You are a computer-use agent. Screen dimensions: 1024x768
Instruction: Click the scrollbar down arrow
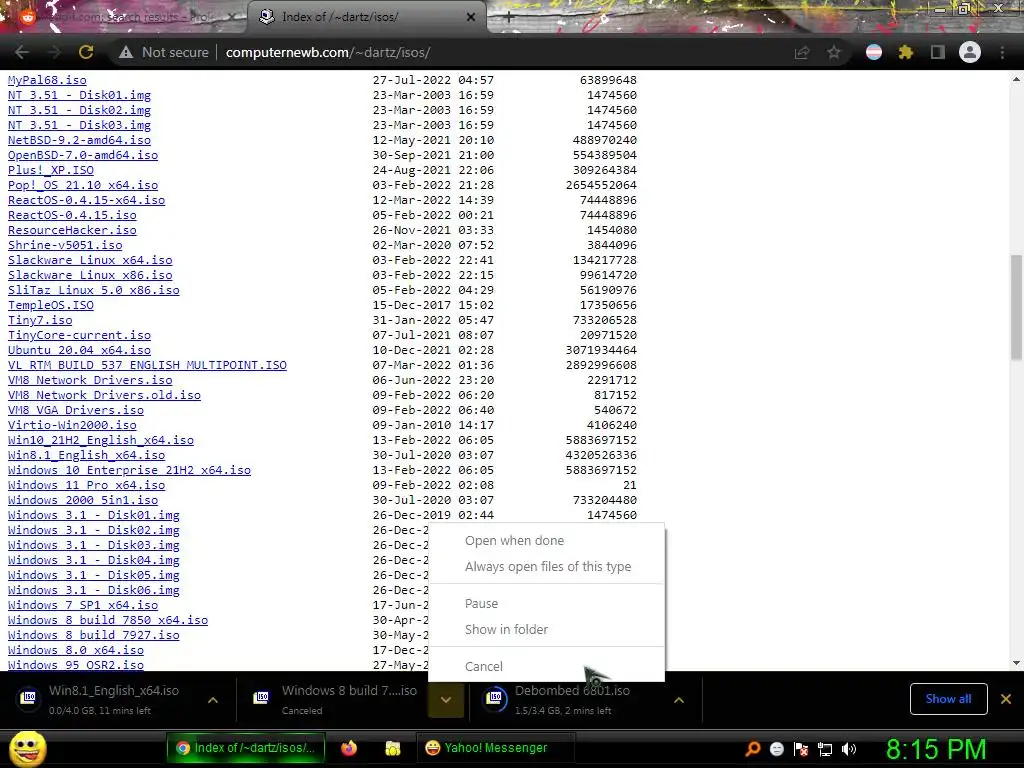[x=1016, y=663]
